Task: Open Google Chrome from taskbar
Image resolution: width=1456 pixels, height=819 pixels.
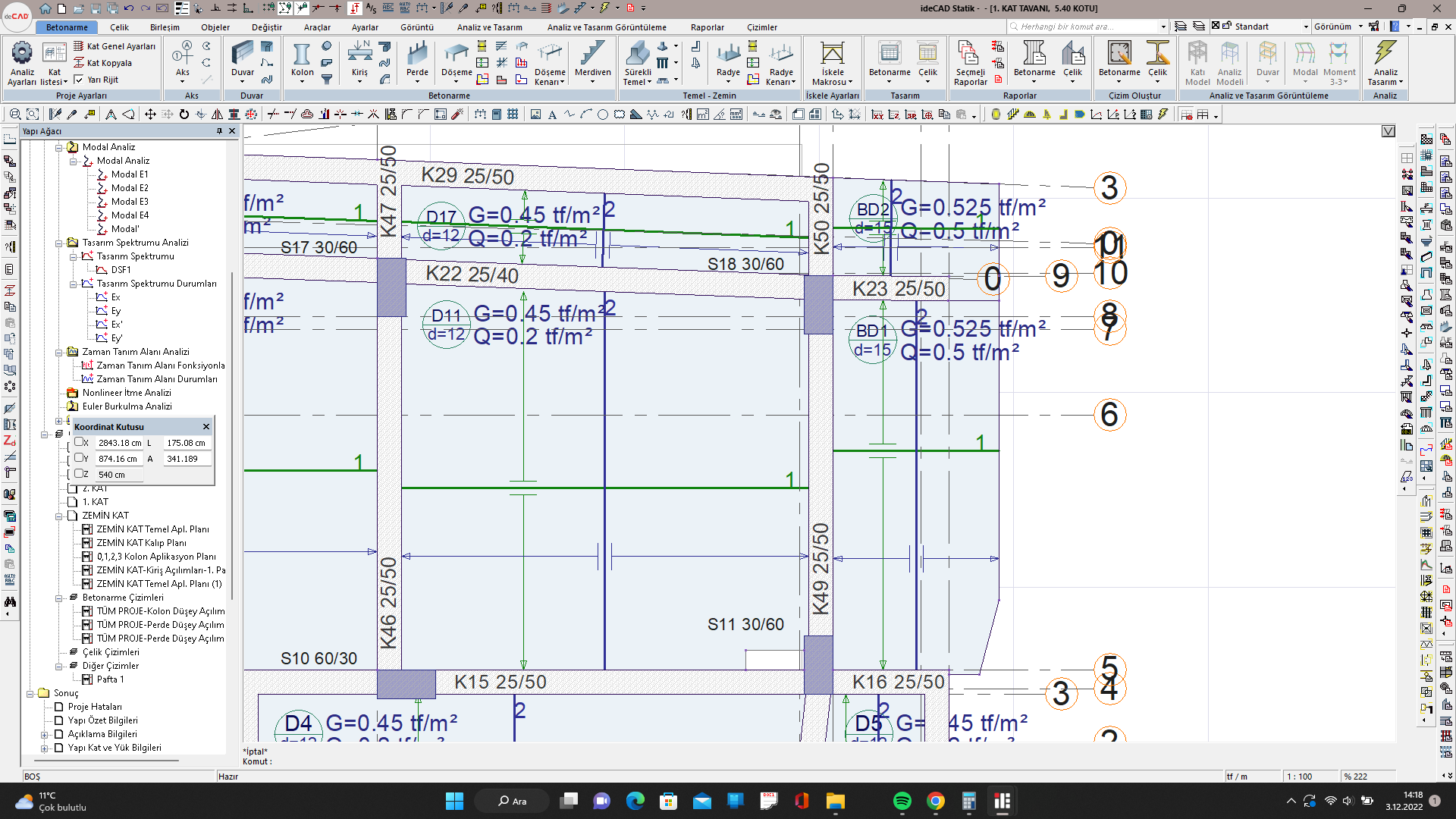Action: (935, 801)
